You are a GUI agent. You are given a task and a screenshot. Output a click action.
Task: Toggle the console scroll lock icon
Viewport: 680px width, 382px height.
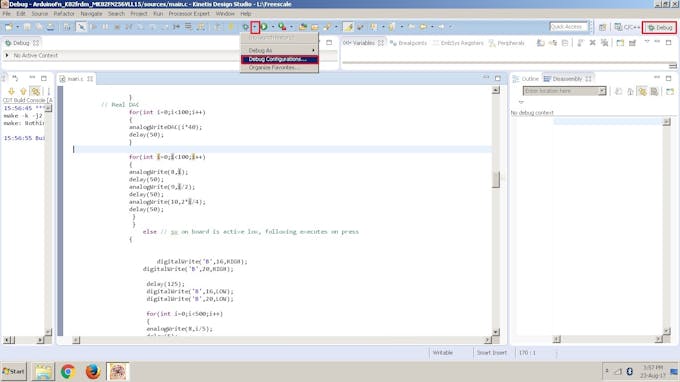point(36,91)
